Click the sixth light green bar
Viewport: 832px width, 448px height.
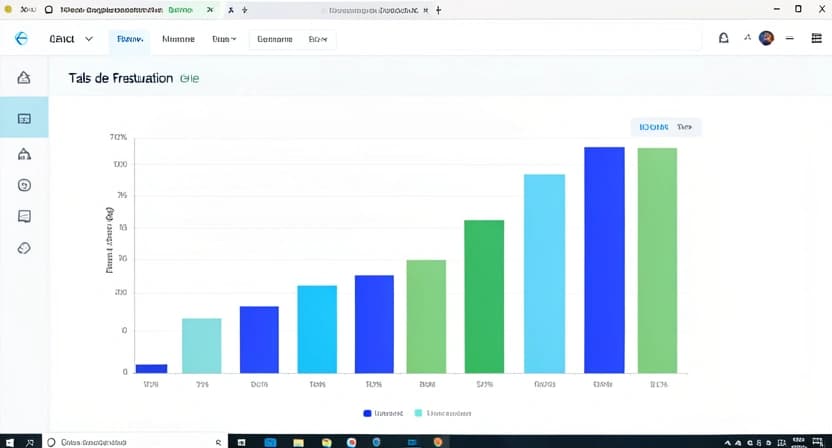click(x=426, y=316)
